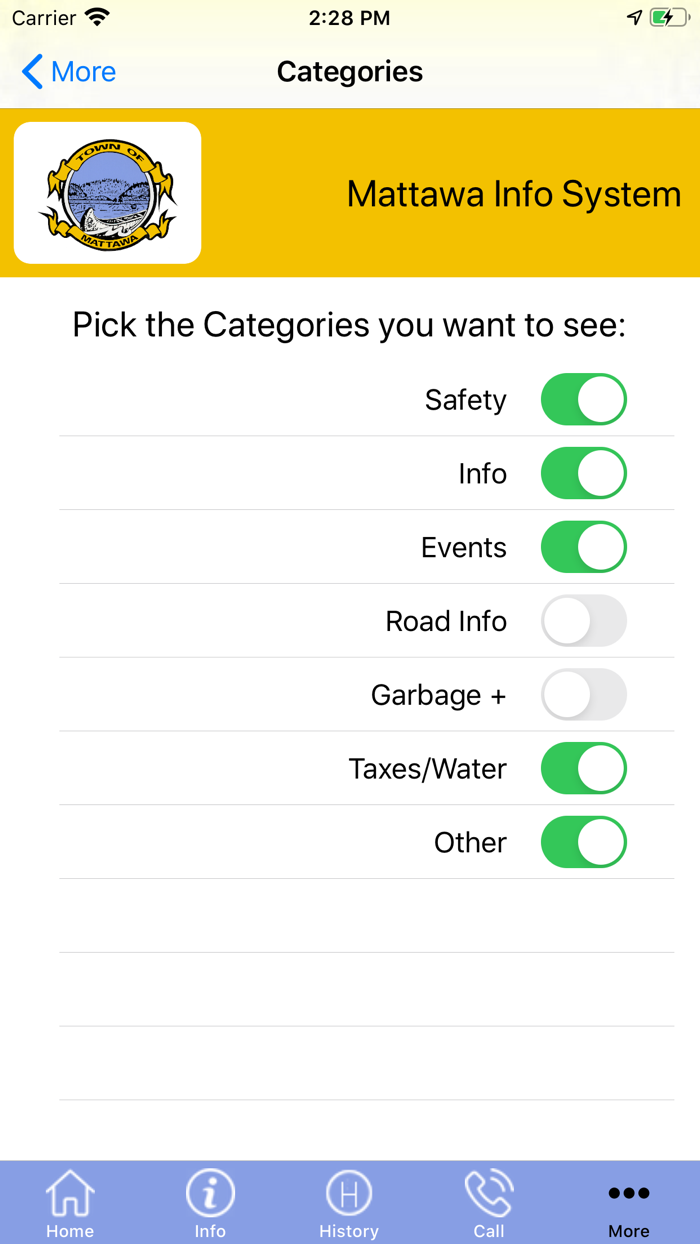700x1244 pixels.
Task: Enable the Road Info switch
Action: pos(584,622)
